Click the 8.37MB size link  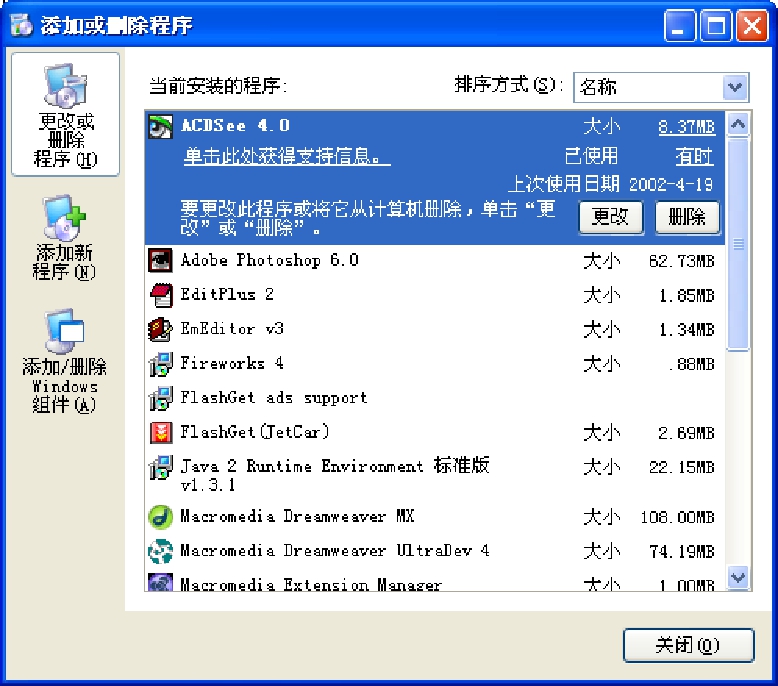point(686,127)
